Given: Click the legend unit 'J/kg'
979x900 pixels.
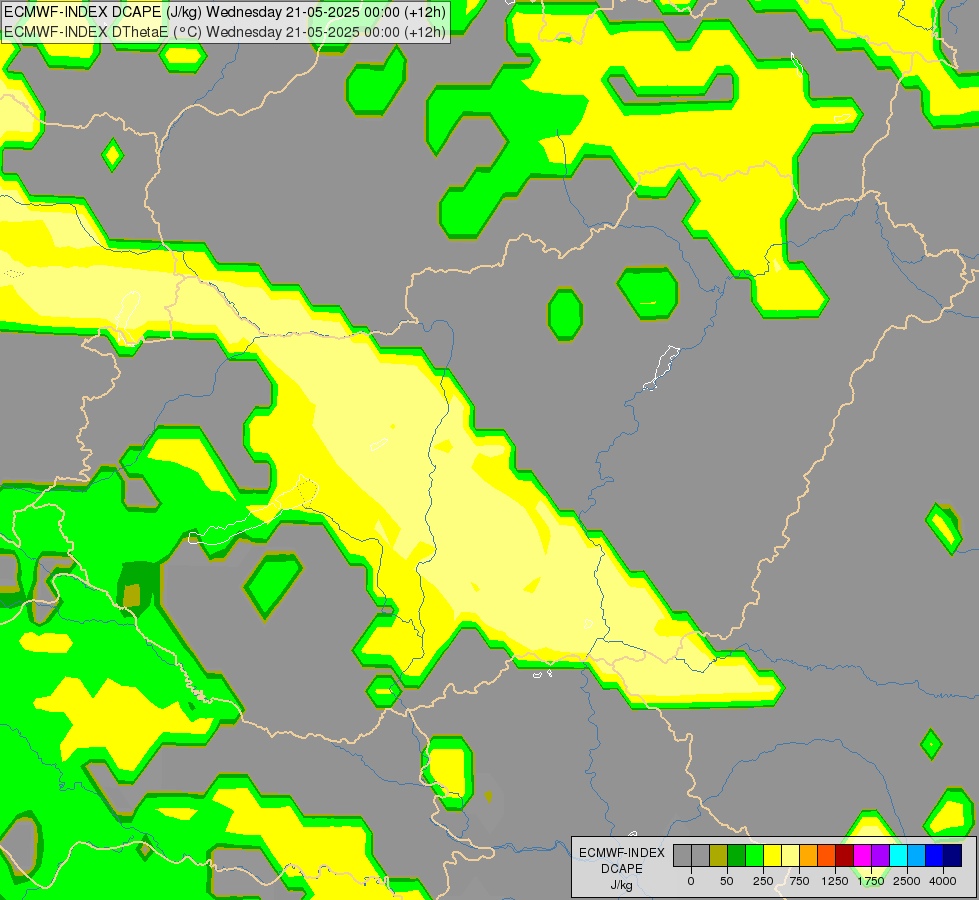Looking at the screenshot, I should pyautogui.click(x=622, y=885).
